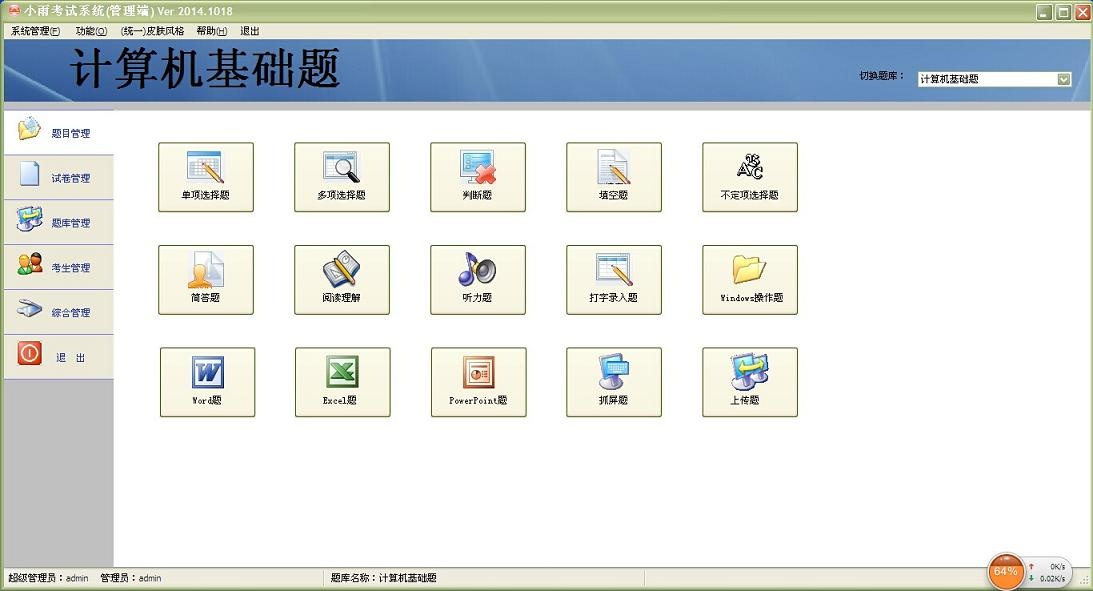Viewport: 1093px width, 591px height.
Task: Open the 系统管理(F) menu
Action: pyautogui.click(x=36, y=31)
